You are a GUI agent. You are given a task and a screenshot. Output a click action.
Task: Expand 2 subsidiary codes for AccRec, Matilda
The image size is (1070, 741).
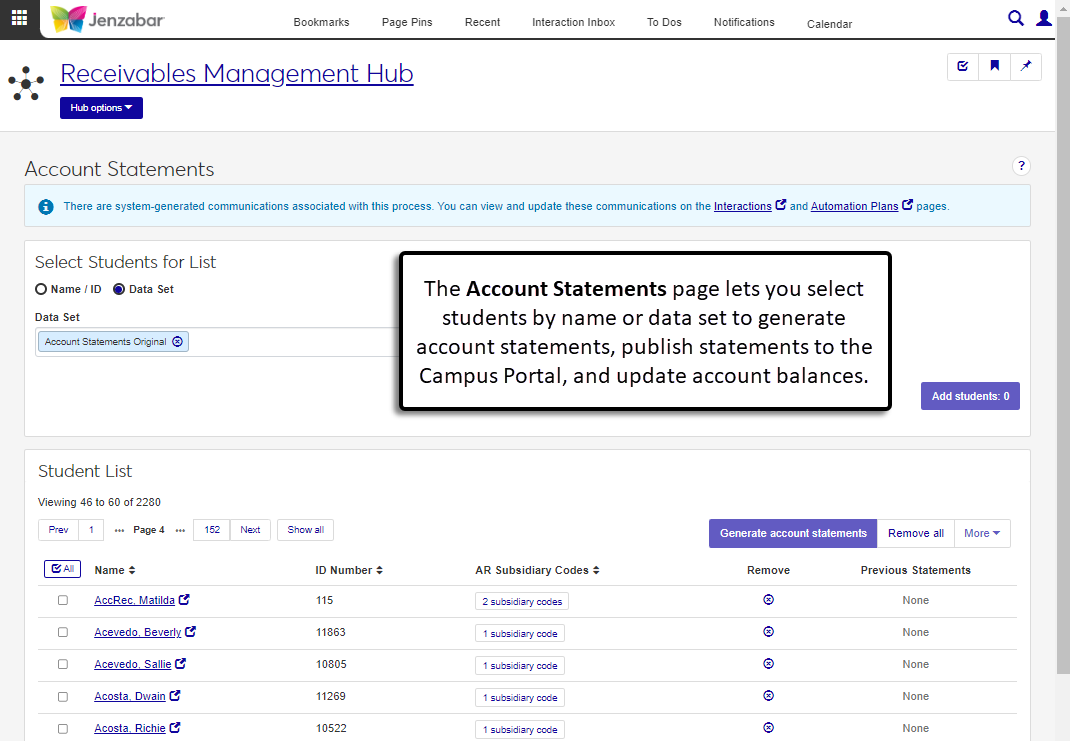[521, 601]
